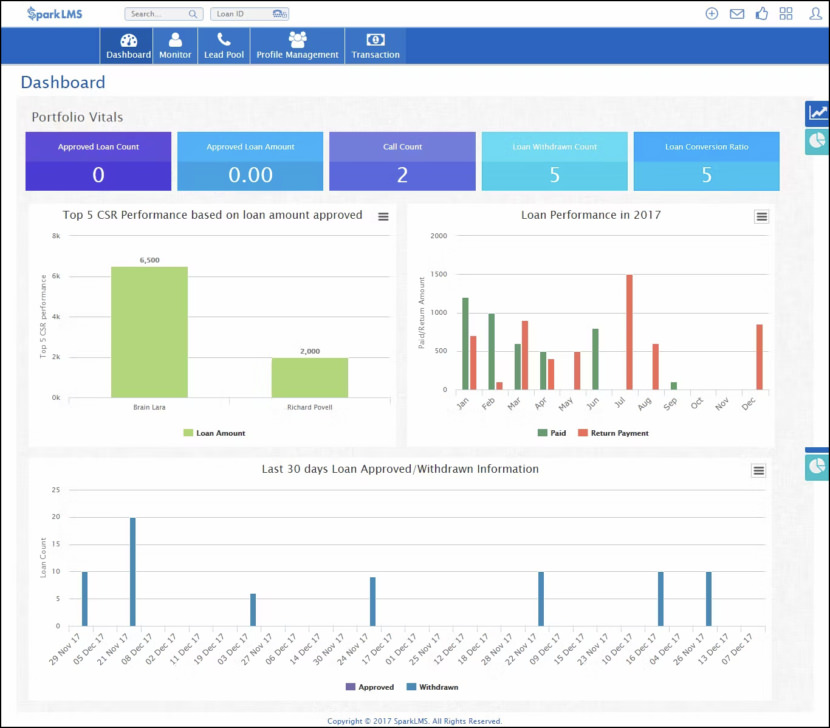Click the Last 30 days Loan chart title
Viewport: 830px width, 728px height.
(x=400, y=469)
